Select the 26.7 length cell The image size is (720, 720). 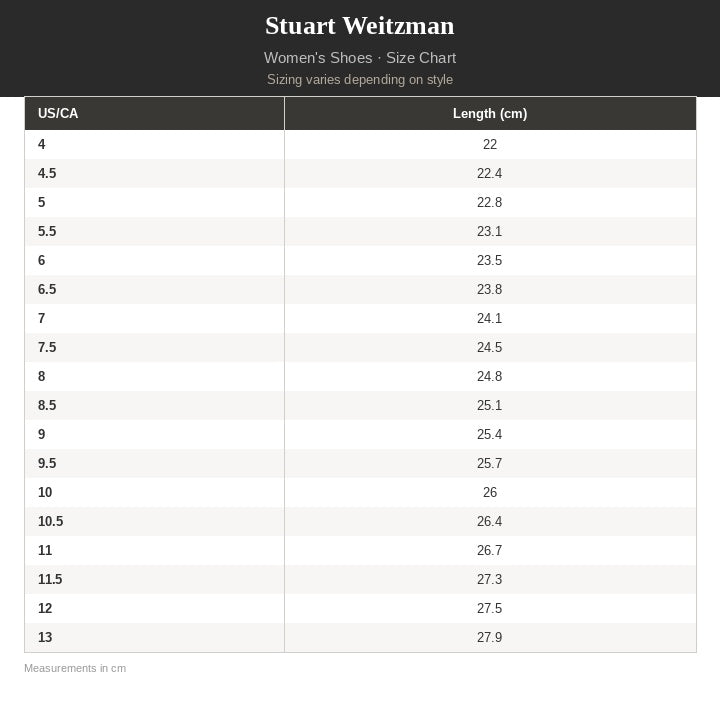tap(490, 550)
